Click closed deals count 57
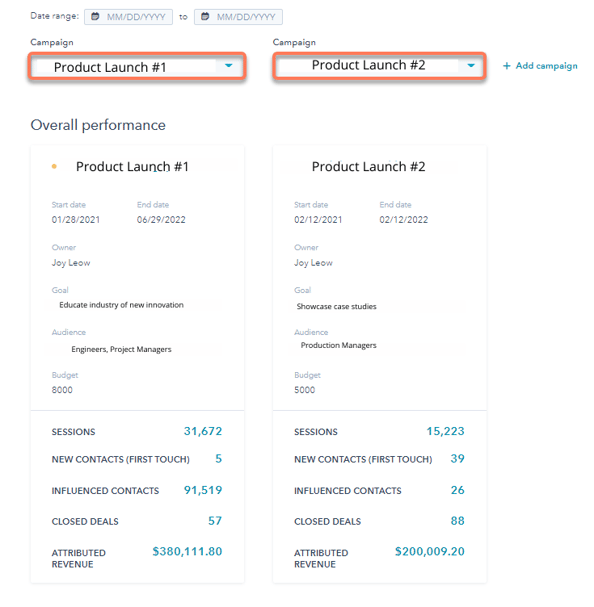Viewport: 594px width, 607px height. tap(215, 521)
